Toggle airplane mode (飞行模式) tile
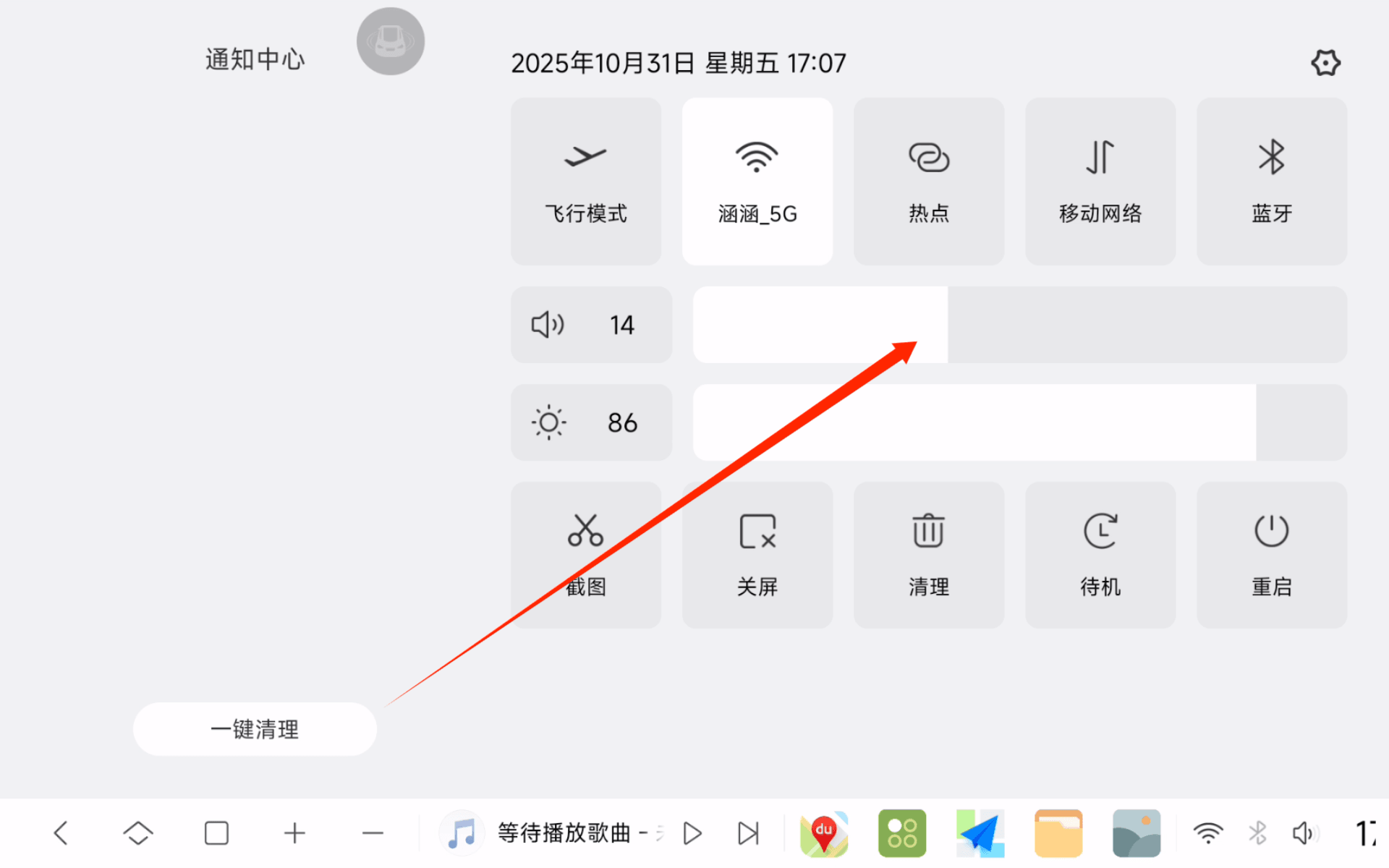 click(x=585, y=181)
